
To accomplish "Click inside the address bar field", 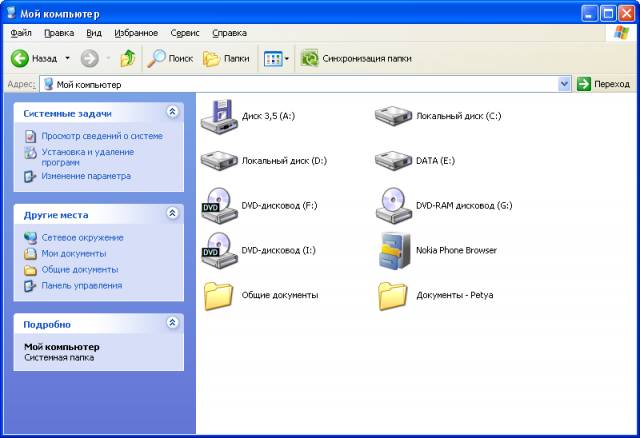I will pos(300,85).
